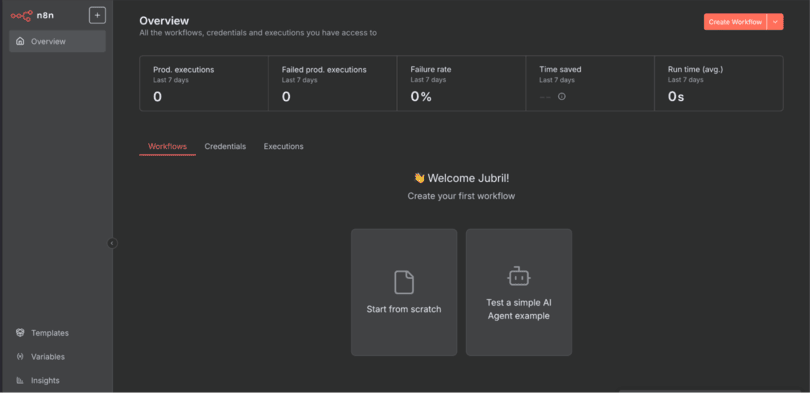Image resolution: width=810 pixels, height=393 pixels.
Task: Open the Time saved stat card
Action: pos(590,83)
